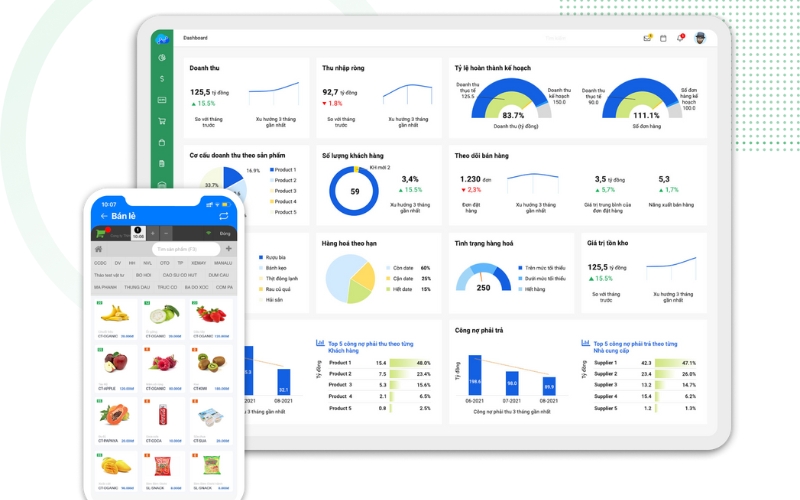Select the BA DO XOC category tab
The image size is (800, 500).
(196, 287)
